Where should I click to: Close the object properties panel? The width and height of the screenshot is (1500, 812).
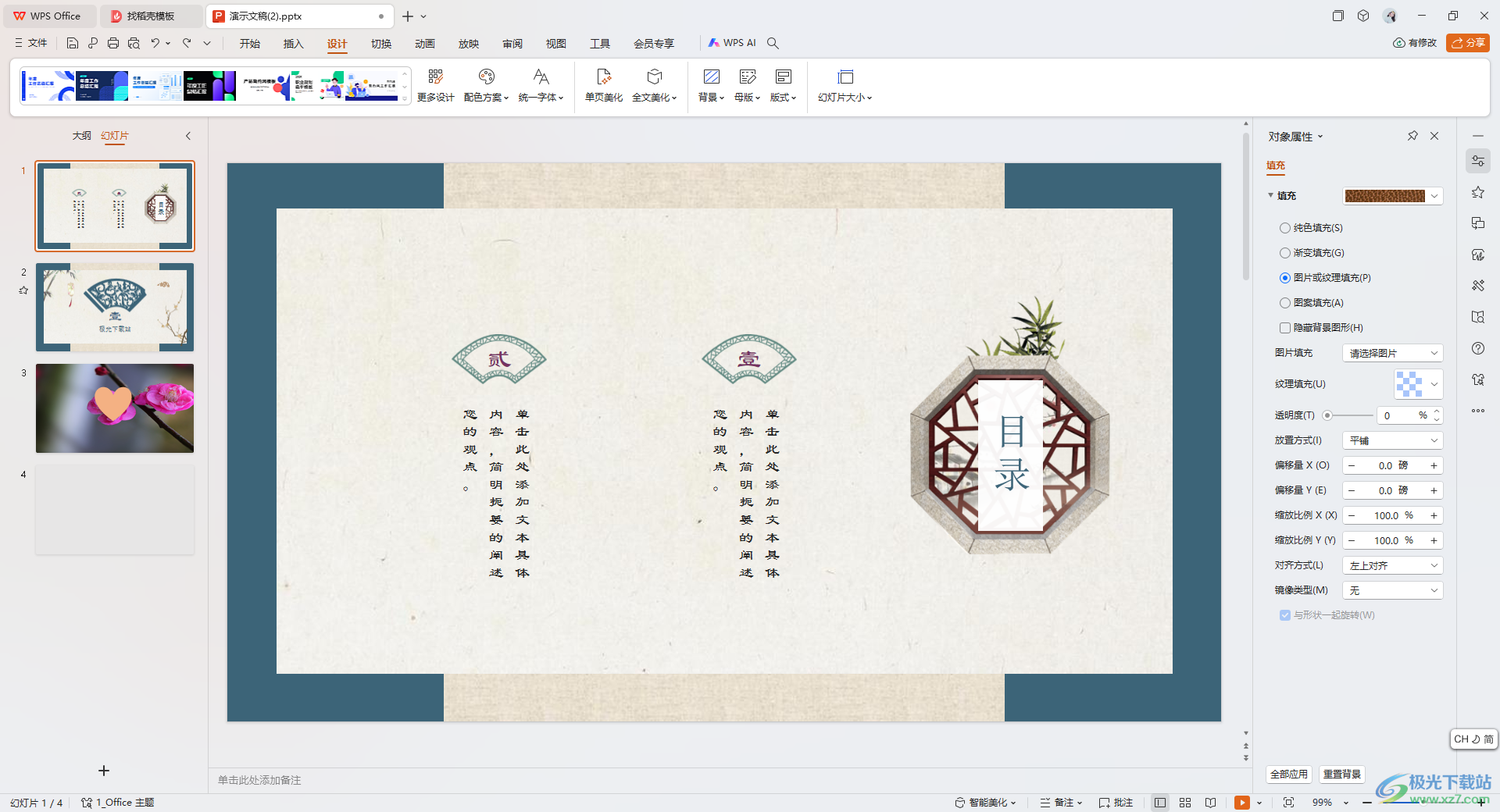1434,136
